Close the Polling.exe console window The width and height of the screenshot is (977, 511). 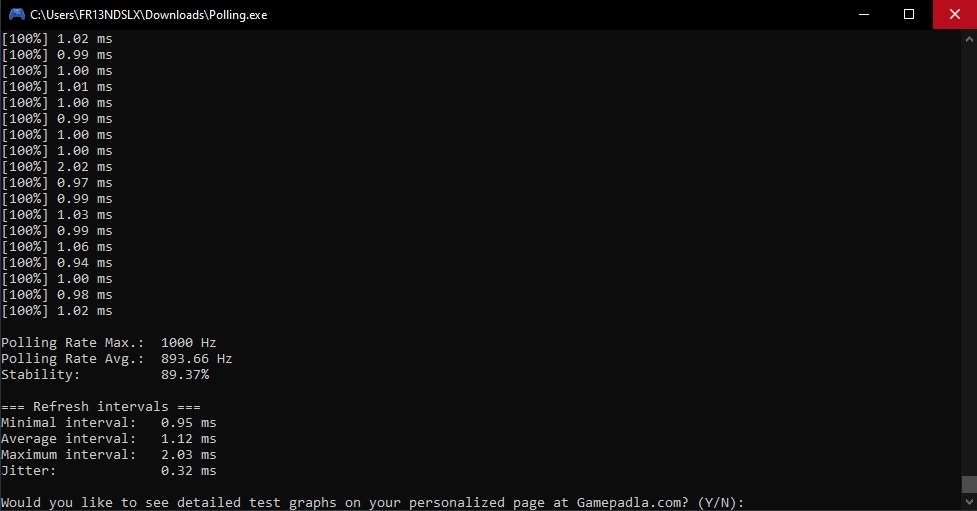955,14
